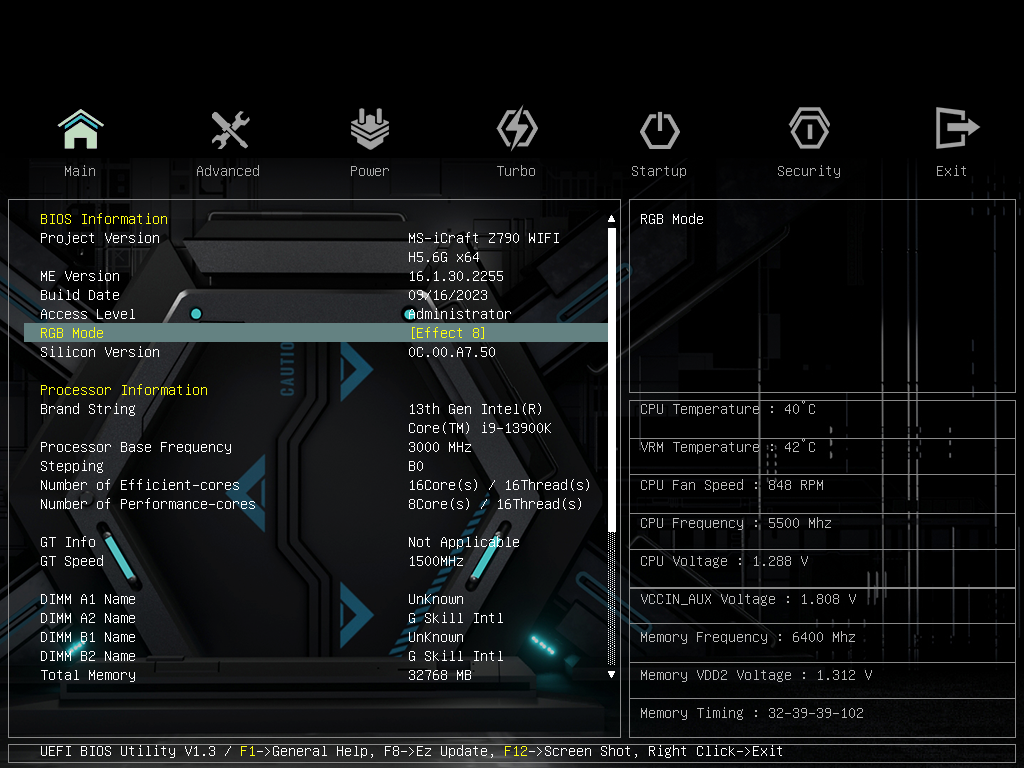The image size is (1024, 768).
Task: Click the Startup power-button icon
Action: pos(660,130)
